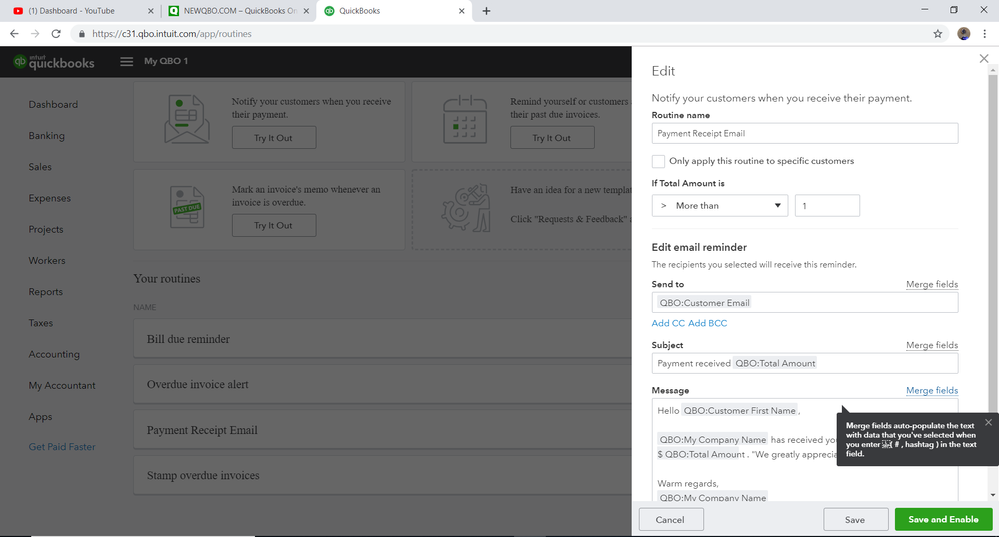999x537 pixels.
Task: Select Reports from the sidebar menu
Action: point(45,292)
